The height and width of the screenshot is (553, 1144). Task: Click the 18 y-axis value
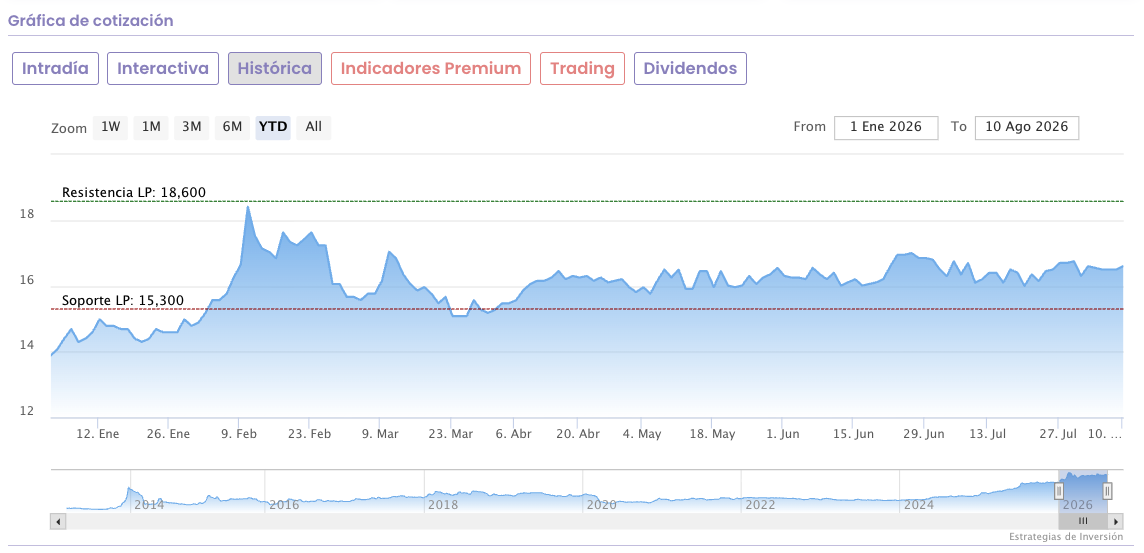pyautogui.click(x=27, y=215)
